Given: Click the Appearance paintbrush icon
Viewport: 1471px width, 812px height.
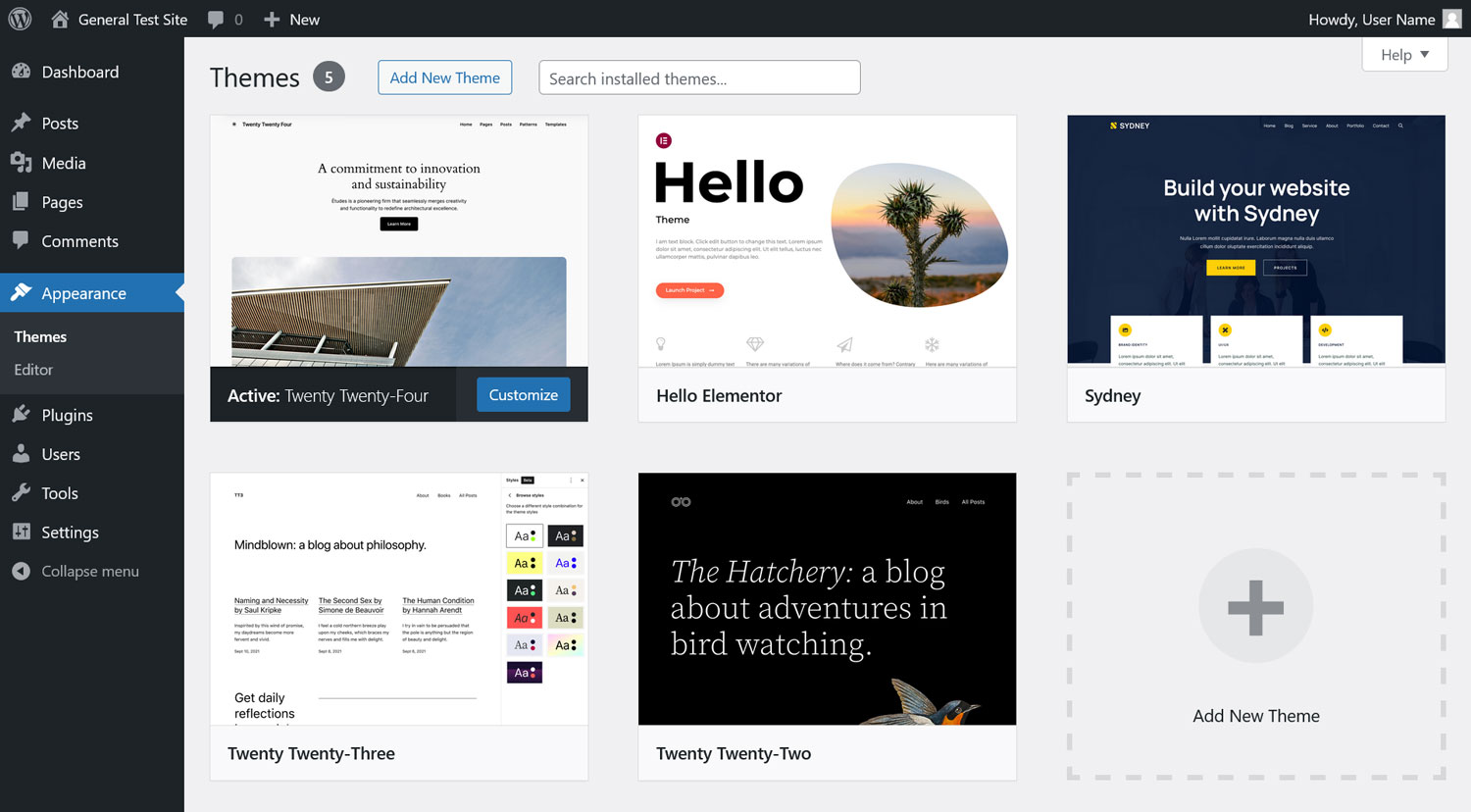Looking at the screenshot, I should [x=22, y=292].
